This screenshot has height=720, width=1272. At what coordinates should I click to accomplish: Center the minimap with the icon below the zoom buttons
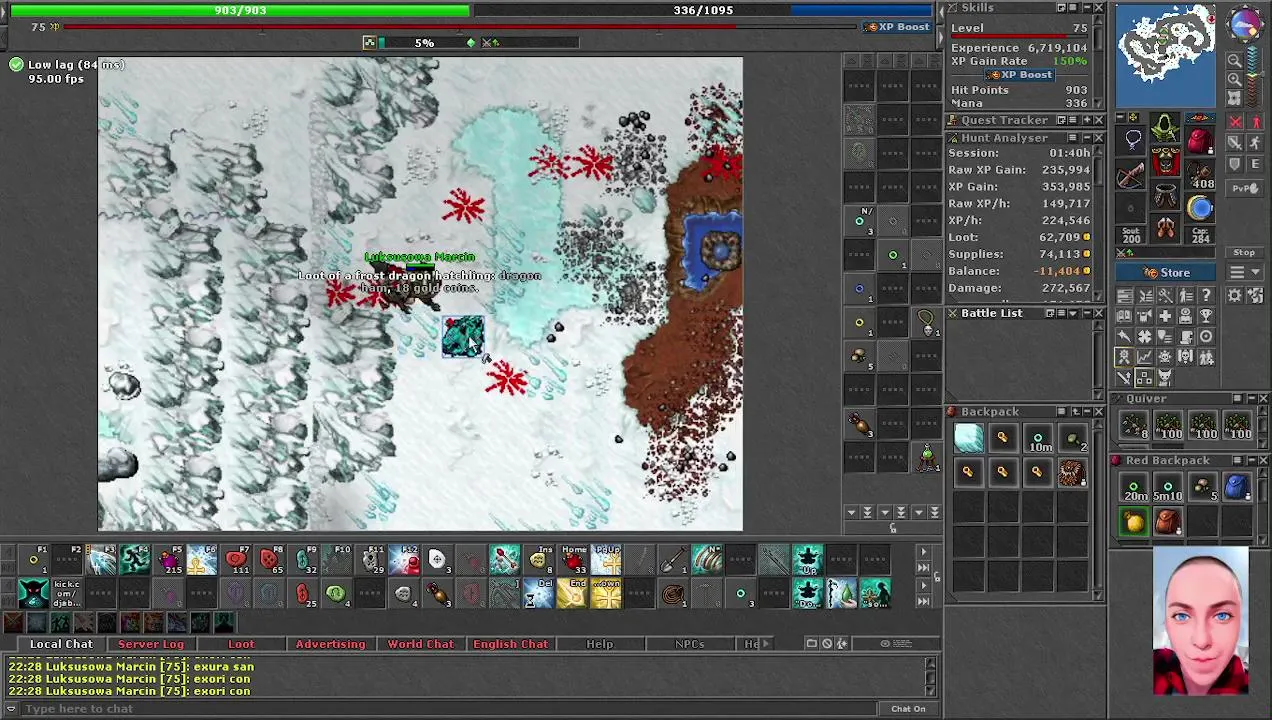(x=1235, y=98)
